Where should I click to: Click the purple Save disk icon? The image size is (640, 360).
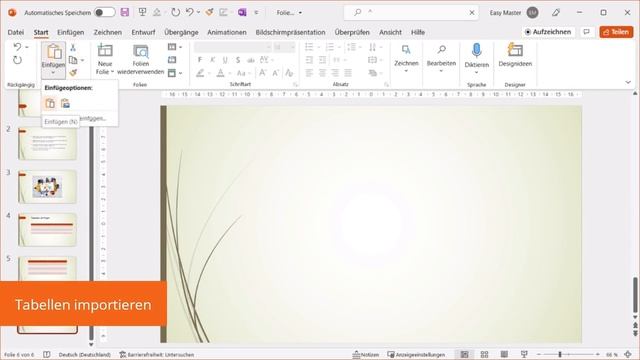(125, 12)
